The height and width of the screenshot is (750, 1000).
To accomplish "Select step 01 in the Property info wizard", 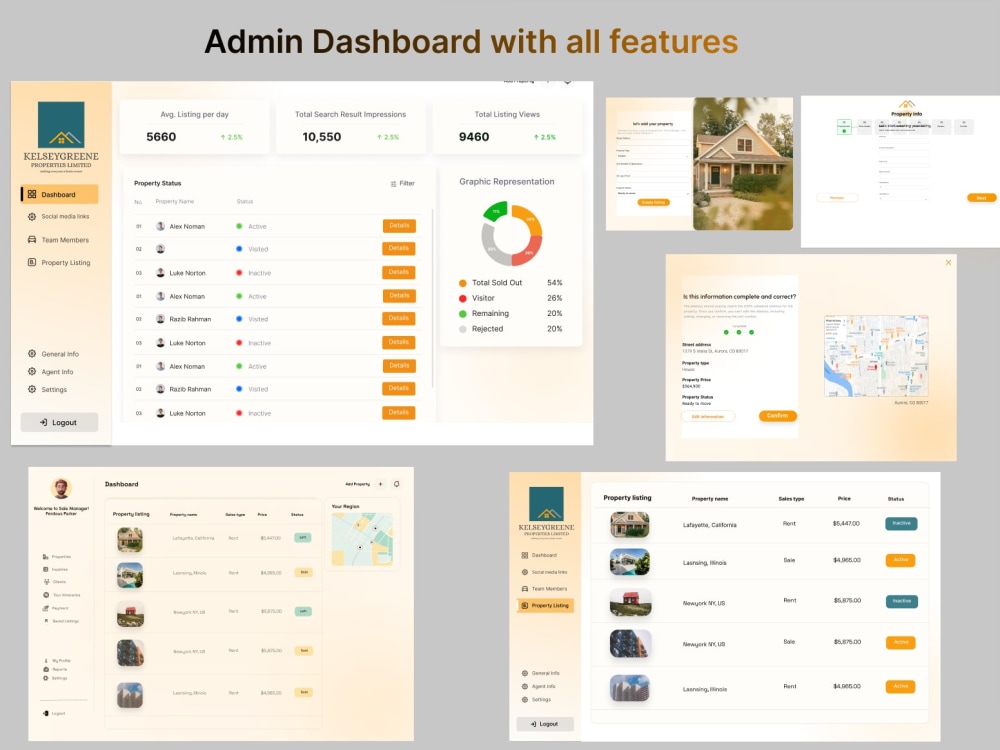I will click(844, 126).
